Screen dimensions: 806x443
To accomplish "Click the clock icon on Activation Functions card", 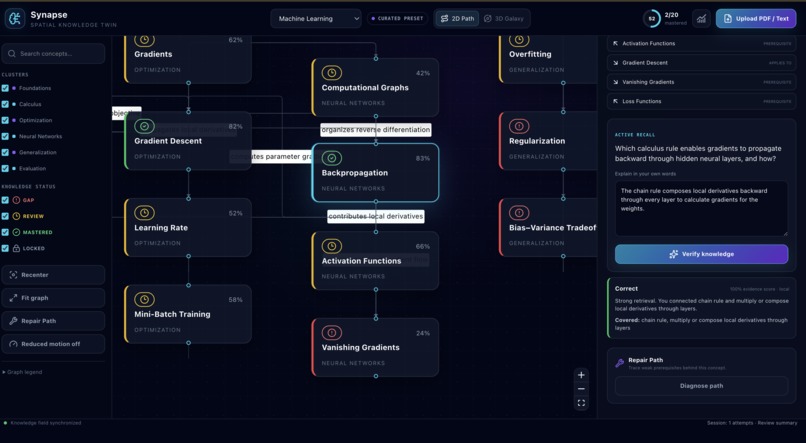I will point(332,246).
